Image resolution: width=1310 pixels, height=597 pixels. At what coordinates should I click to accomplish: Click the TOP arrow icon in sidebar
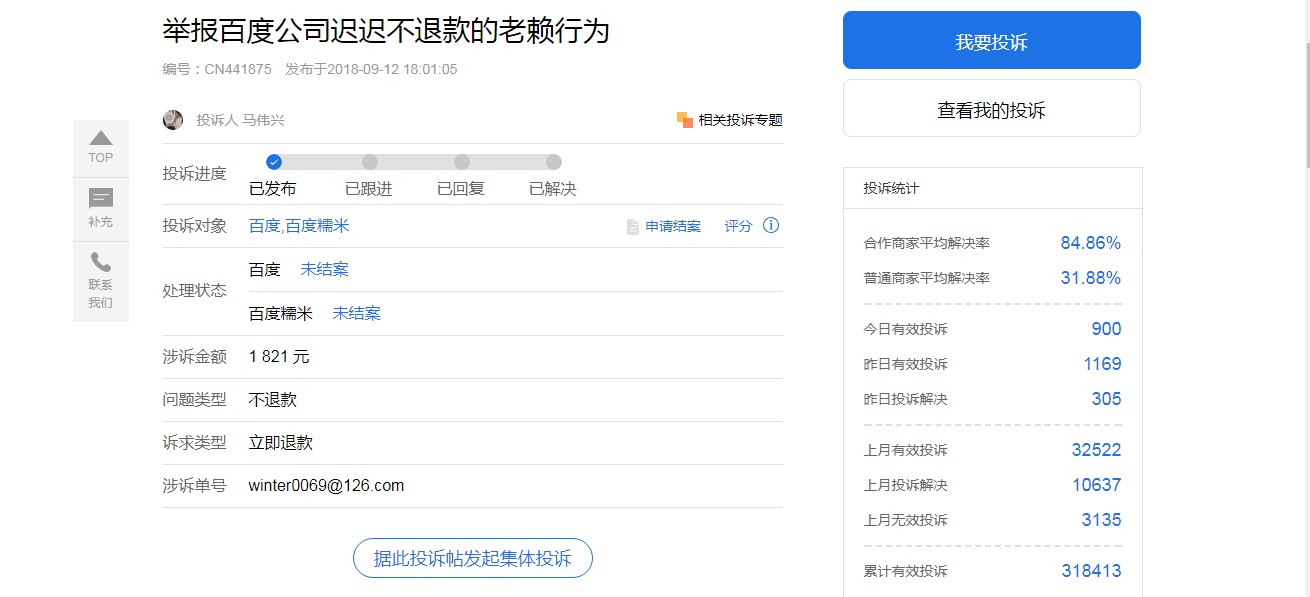(101, 138)
